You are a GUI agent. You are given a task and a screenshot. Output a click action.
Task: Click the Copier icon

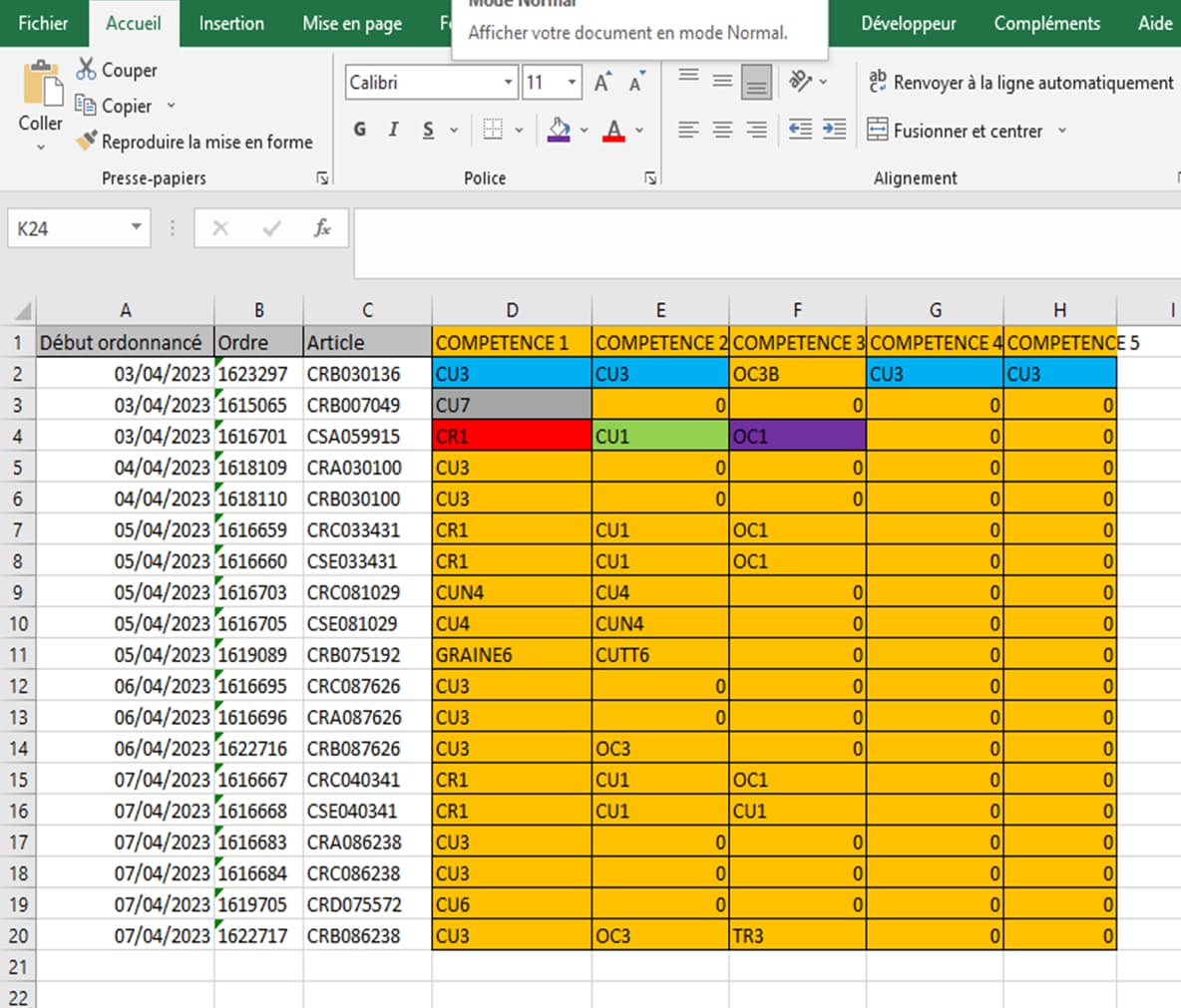[x=86, y=105]
